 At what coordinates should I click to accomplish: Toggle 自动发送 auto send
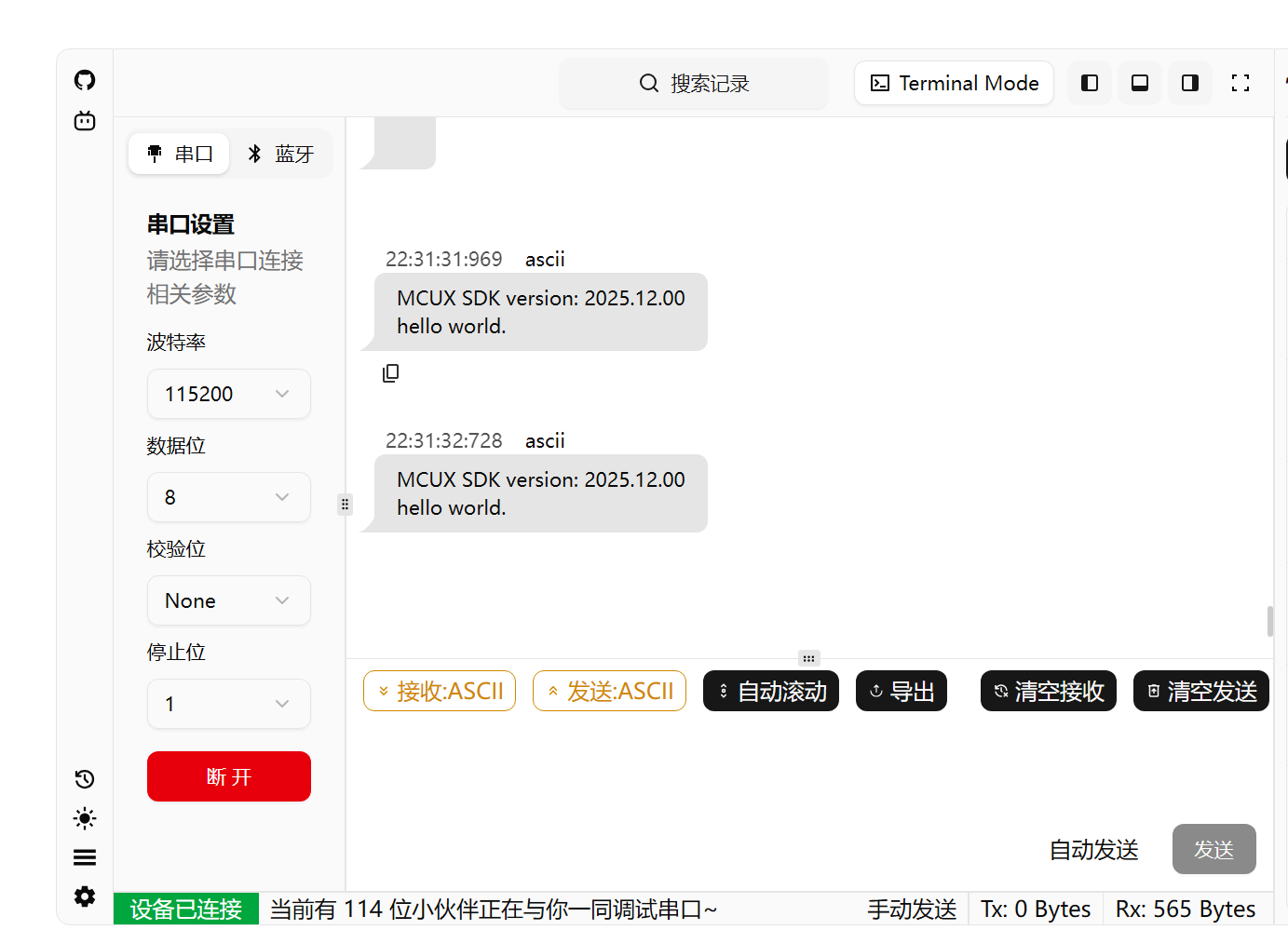1094,850
